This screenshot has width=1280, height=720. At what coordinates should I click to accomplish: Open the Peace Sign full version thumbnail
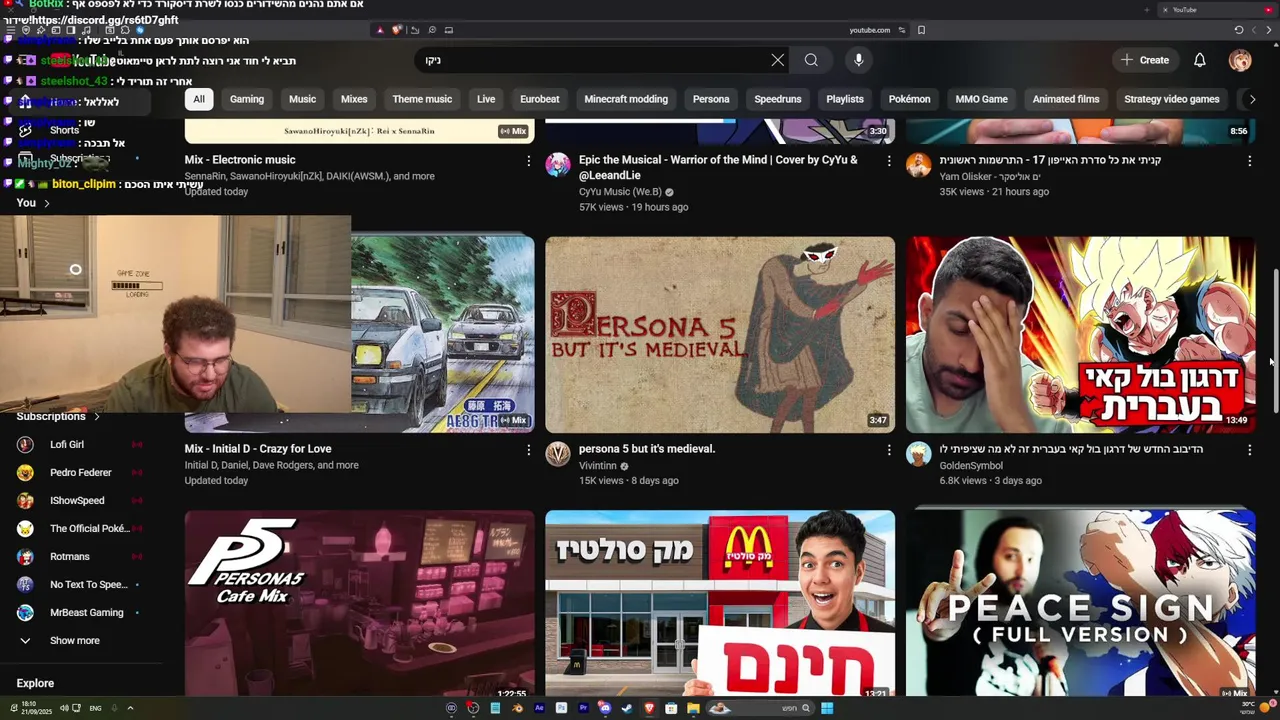tap(1080, 603)
